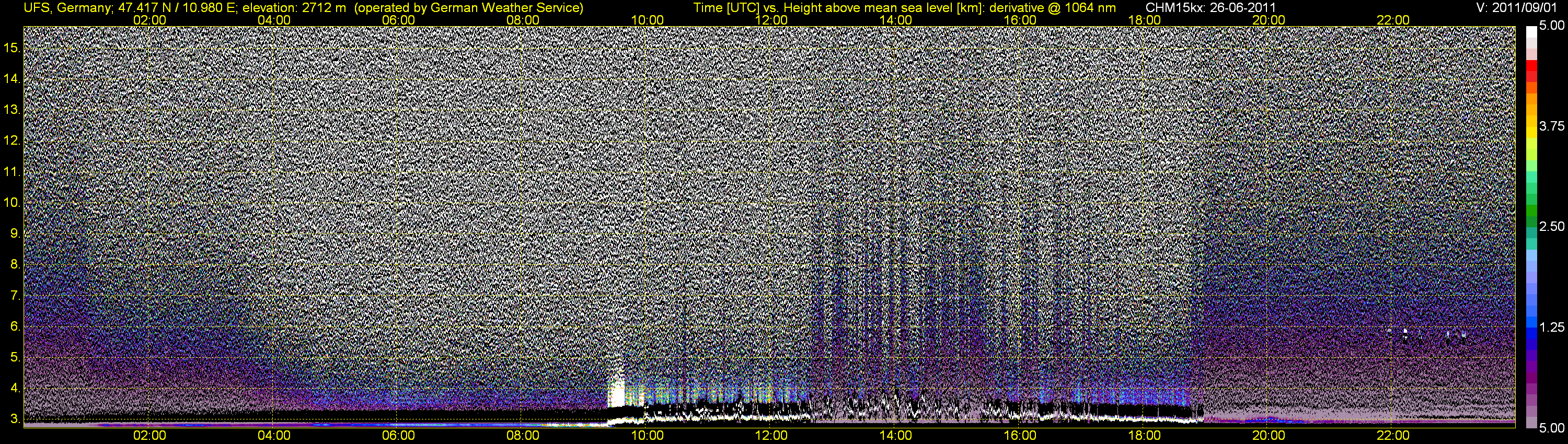
Task: Click '14:00' on the bottom time axis
Action: 896,436
